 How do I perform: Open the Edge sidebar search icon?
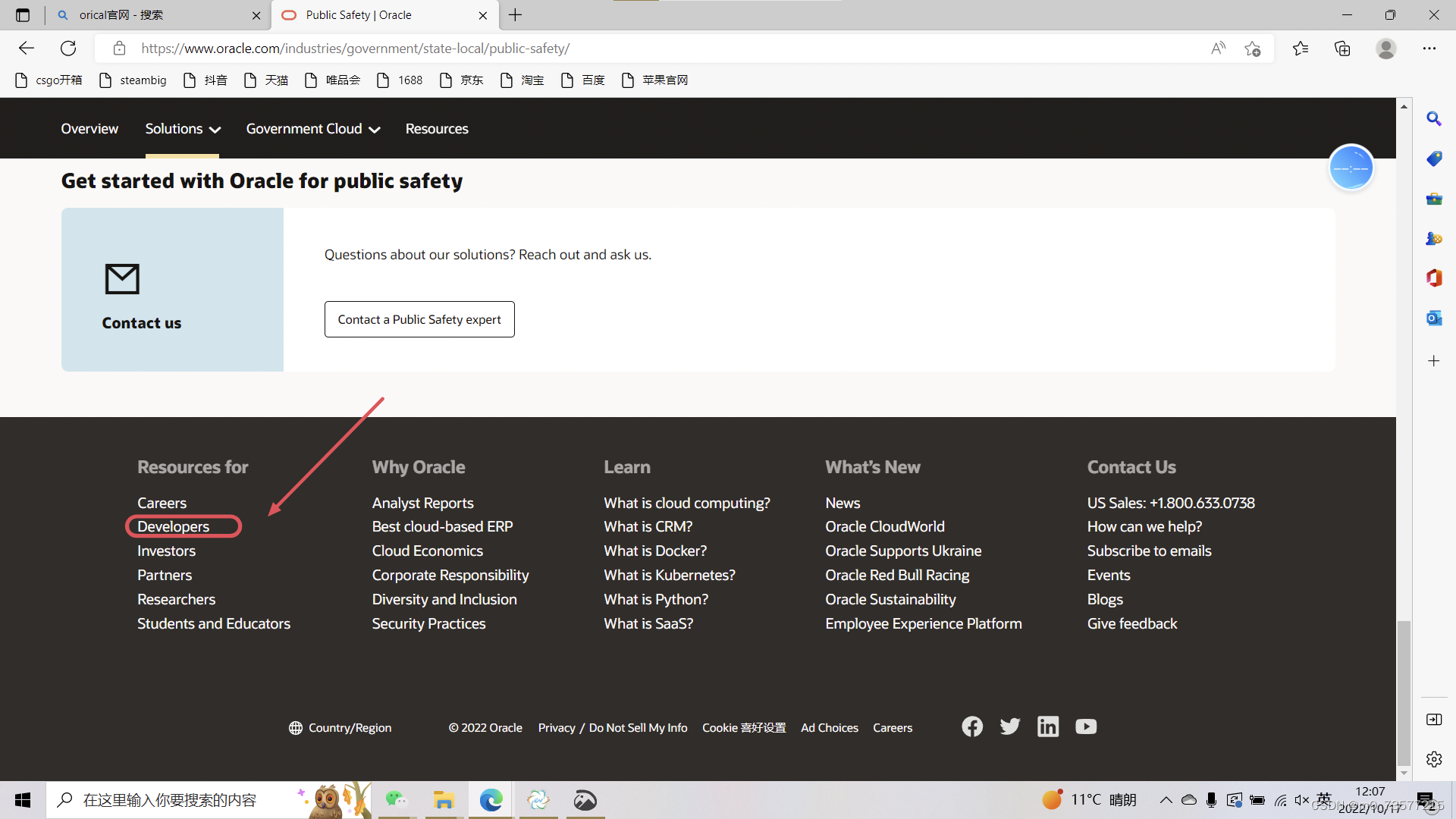pos(1433,119)
